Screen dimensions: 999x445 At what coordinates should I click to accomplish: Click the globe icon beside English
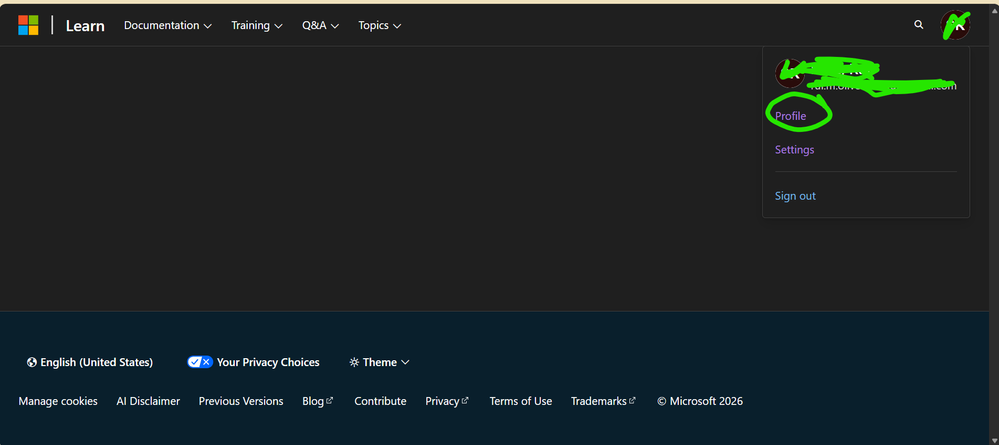coord(32,362)
